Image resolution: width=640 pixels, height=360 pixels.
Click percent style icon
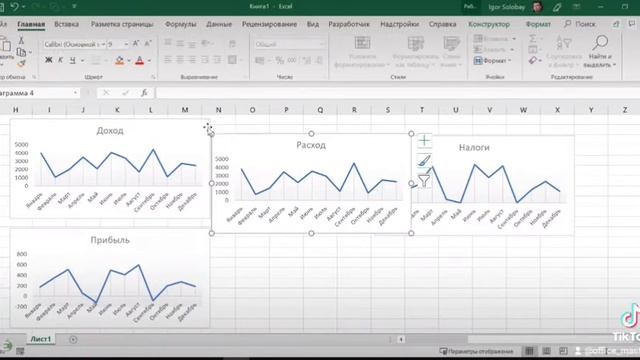tap(280, 61)
